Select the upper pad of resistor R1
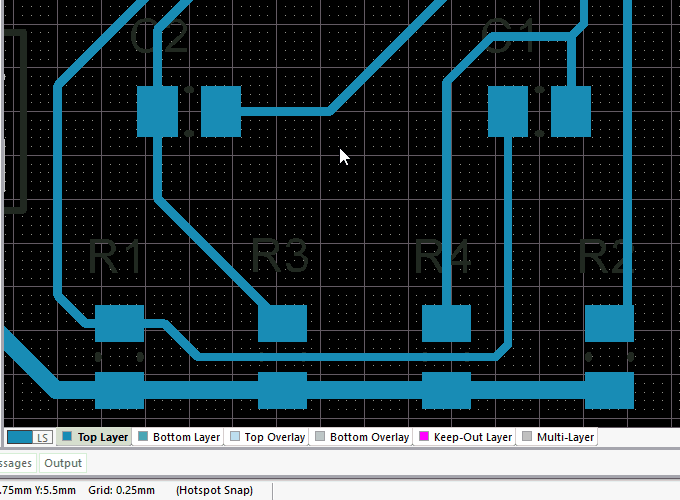This screenshot has height=500, width=680. (x=119, y=324)
